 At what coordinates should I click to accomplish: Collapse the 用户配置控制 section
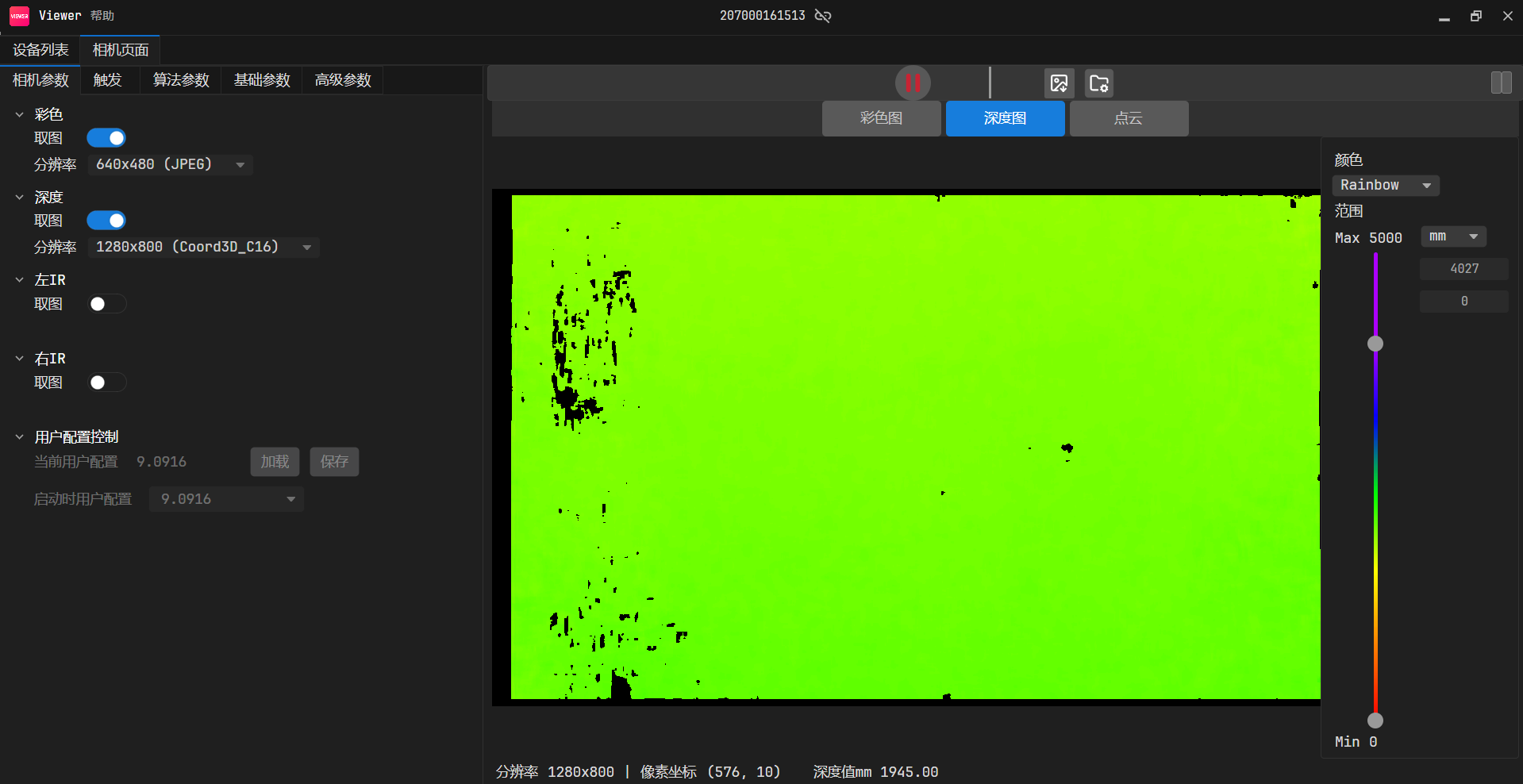click(x=20, y=436)
